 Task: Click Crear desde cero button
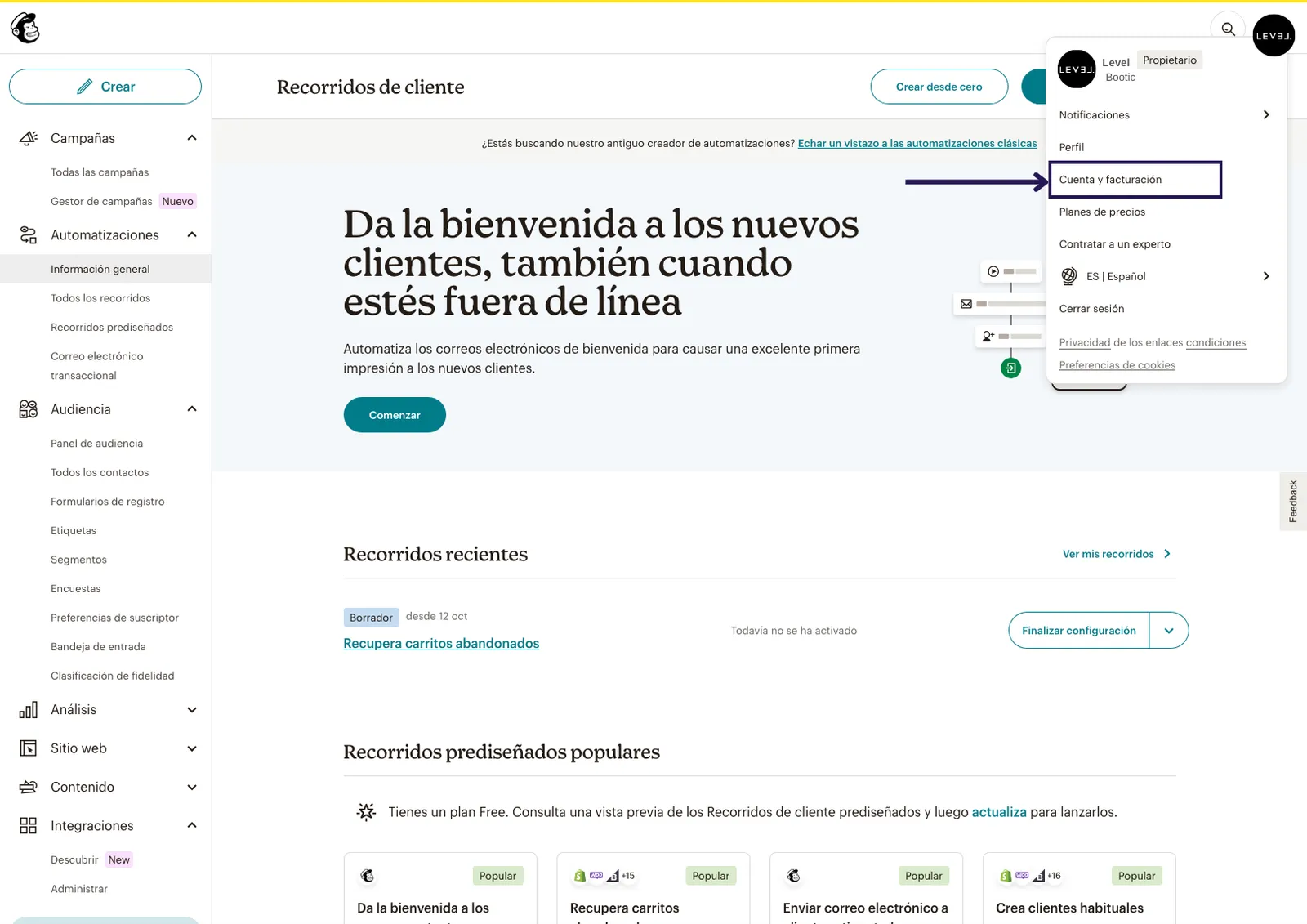tap(939, 87)
